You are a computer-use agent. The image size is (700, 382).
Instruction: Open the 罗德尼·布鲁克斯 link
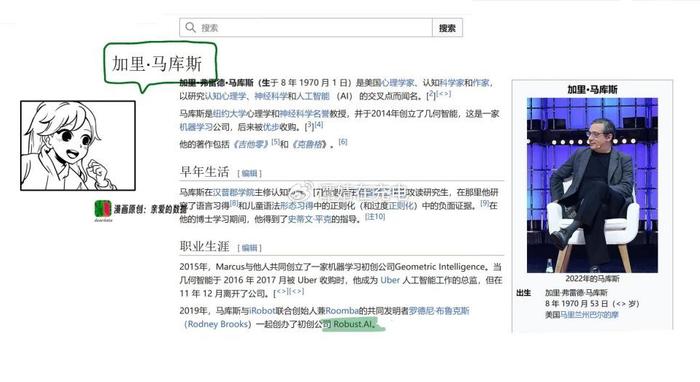[x=439, y=311]
